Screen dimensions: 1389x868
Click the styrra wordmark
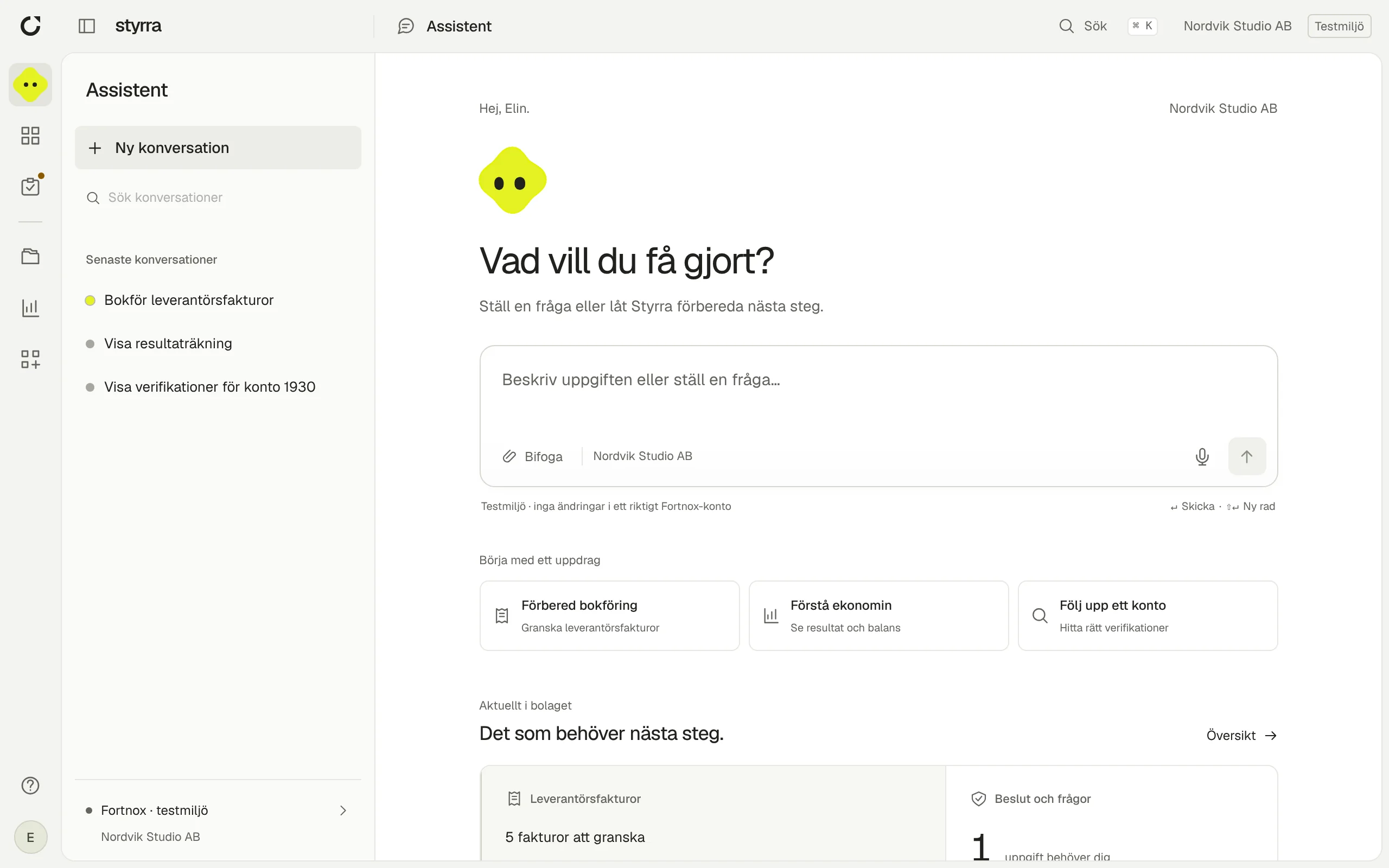tap(138, 26)
